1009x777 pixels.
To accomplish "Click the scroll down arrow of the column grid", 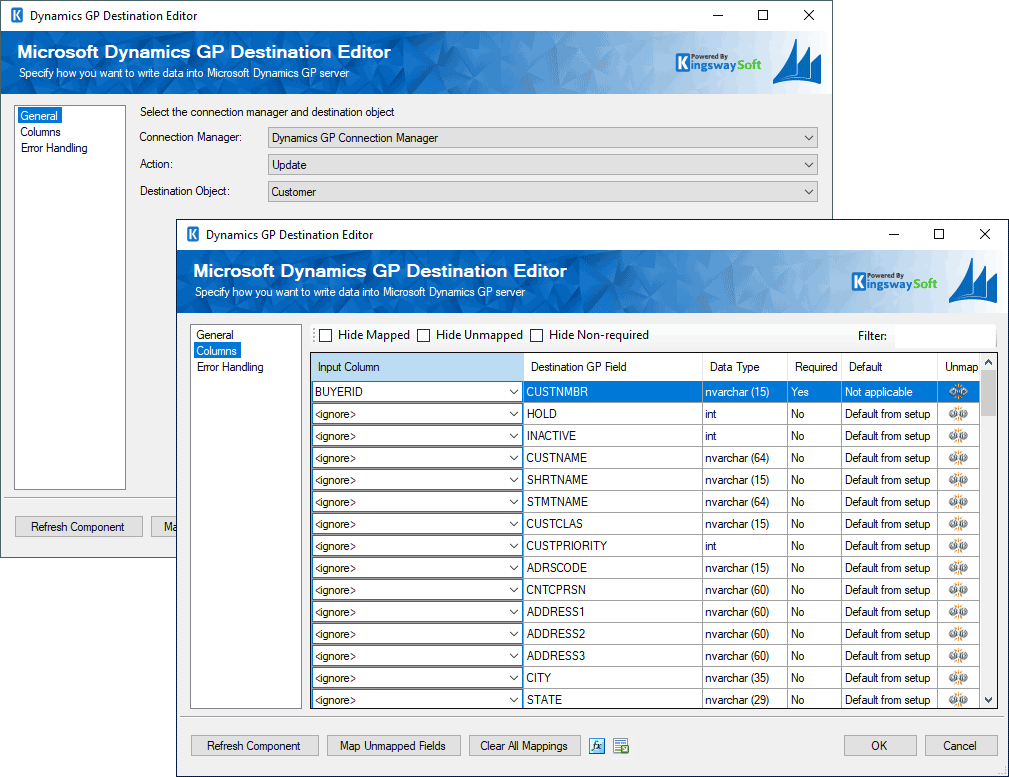I will pyautogui.click(x=989, y=700).
